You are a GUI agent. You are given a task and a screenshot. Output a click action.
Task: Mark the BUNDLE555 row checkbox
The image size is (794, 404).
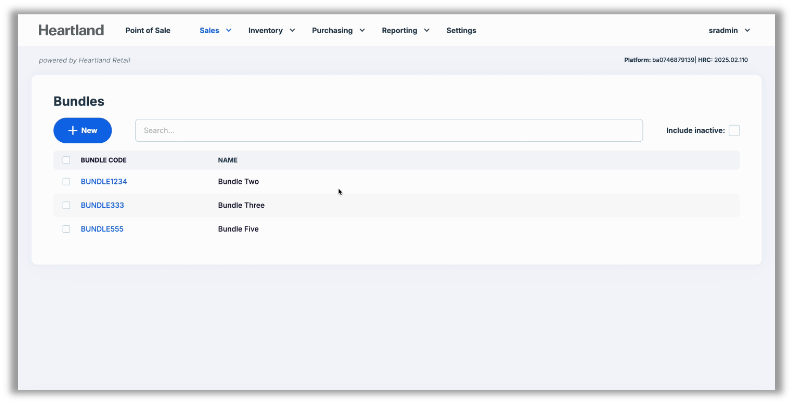pos(66,229)
